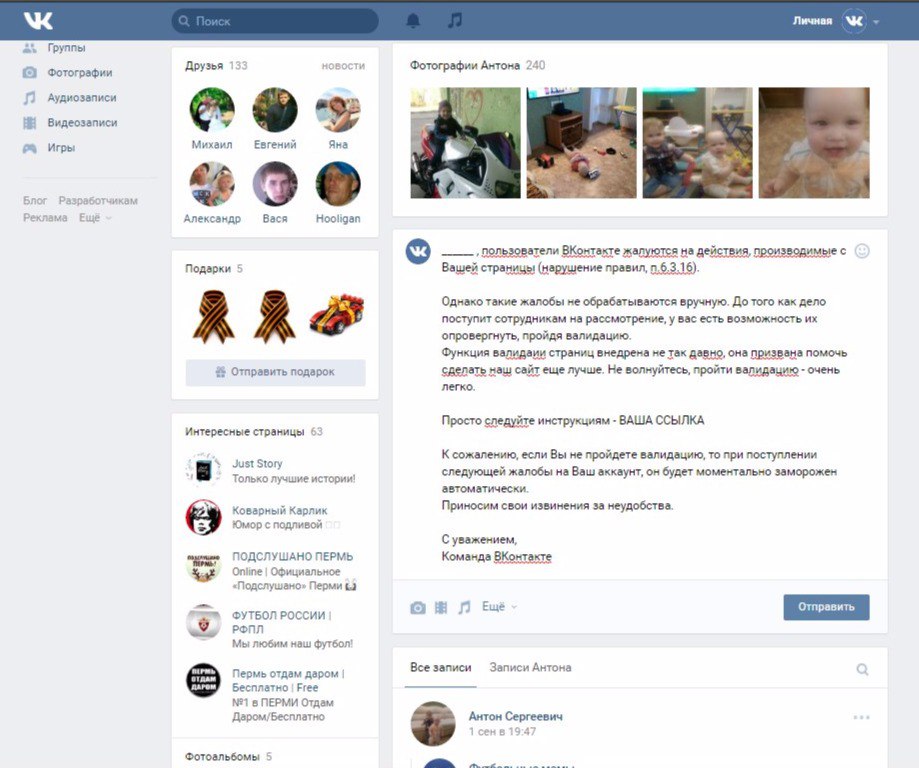This screenshot has width=919, height=768.
Task: Expand the Ещё attachments dropdown
Action: point(499,607)
